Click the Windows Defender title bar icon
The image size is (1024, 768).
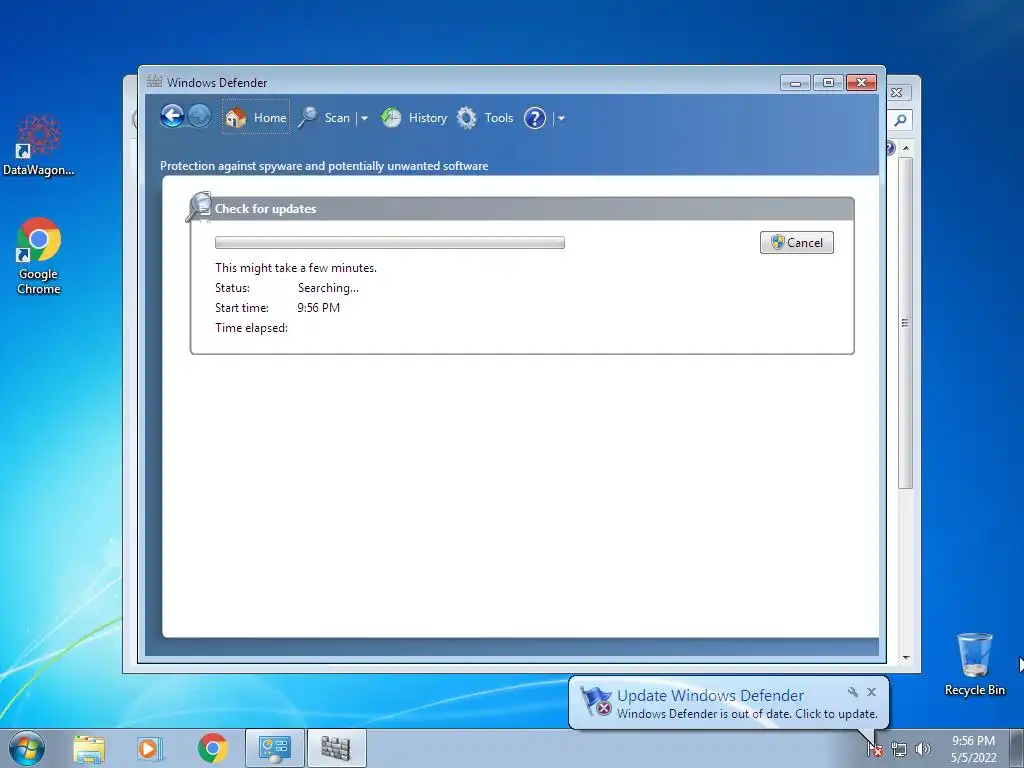click(154, 82)
